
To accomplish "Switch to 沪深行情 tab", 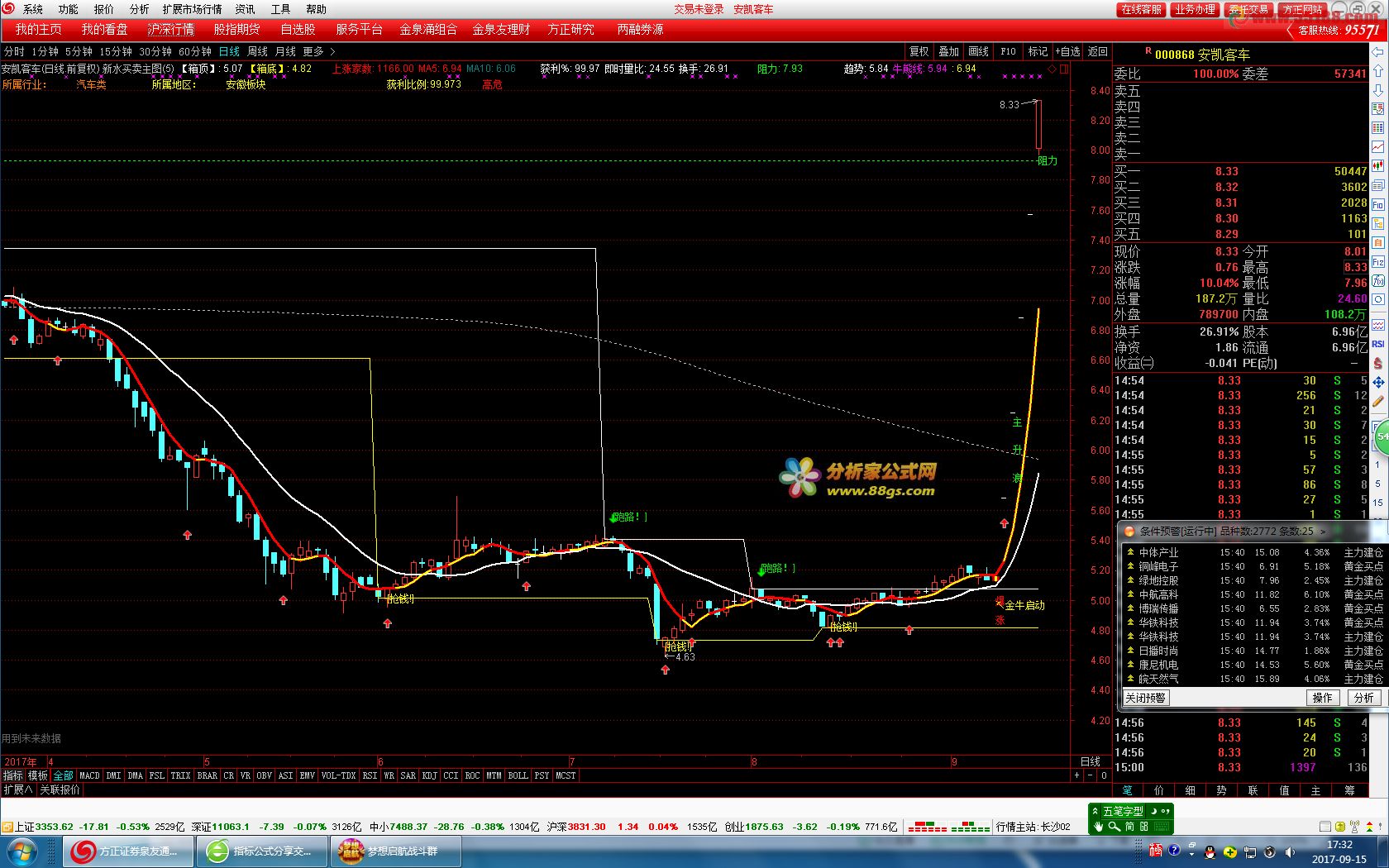I will pyautogui.click(x=170, y=29).
